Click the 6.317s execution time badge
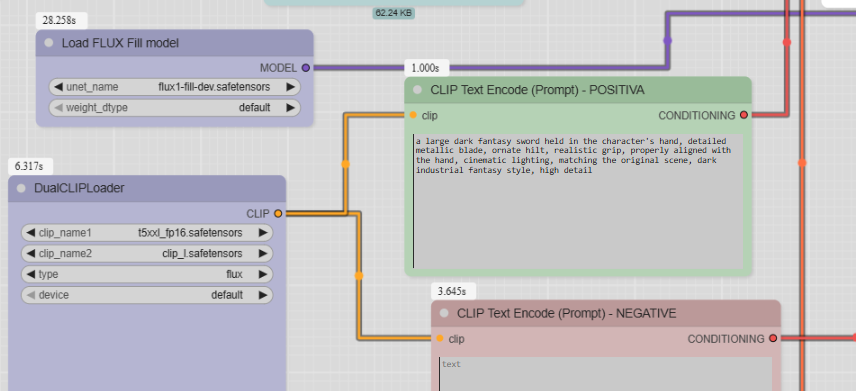Viewport: 856px width, 391px height. tap(31, 166)
